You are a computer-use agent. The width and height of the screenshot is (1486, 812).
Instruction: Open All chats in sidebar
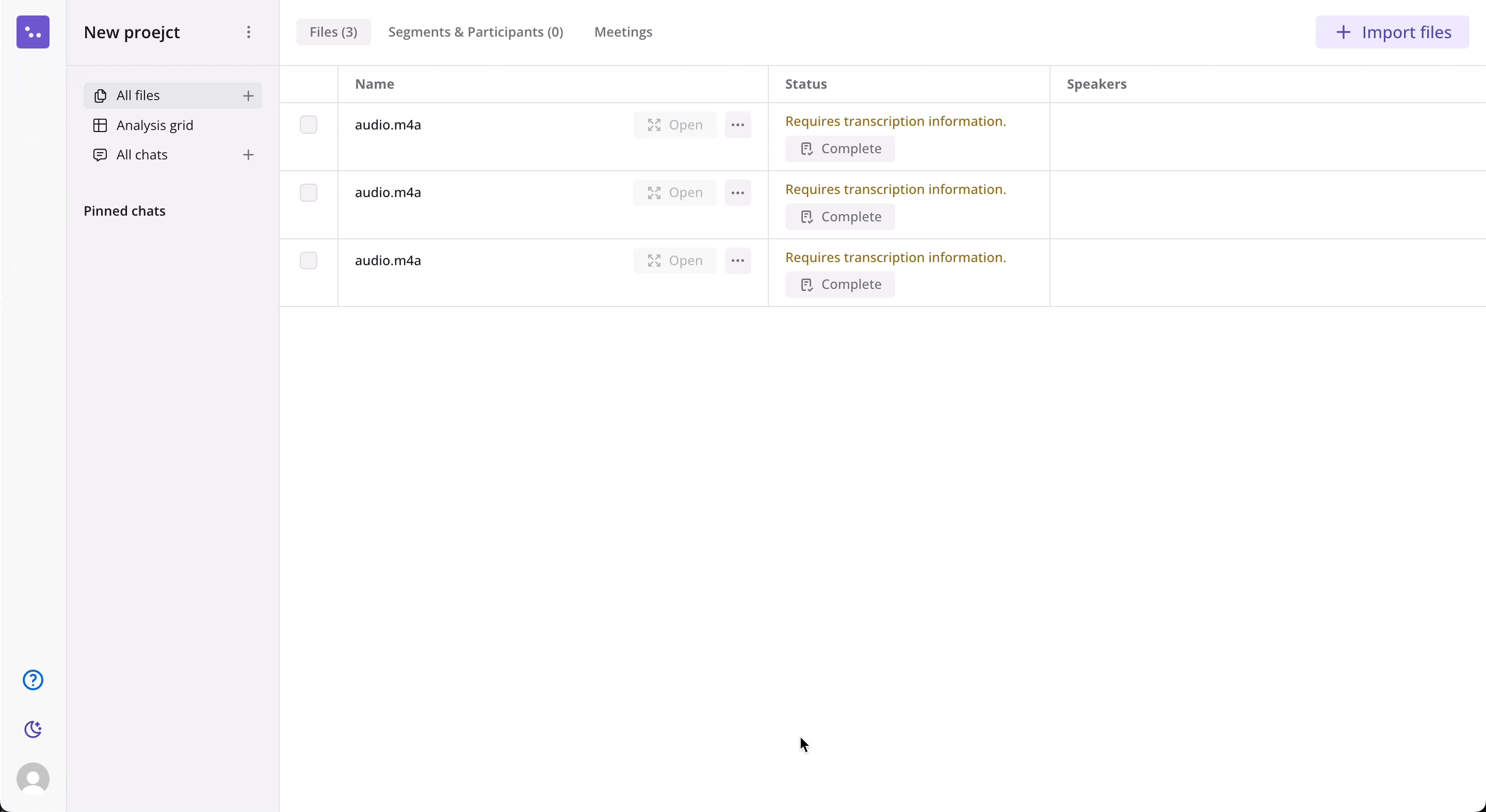pos(141,155)
